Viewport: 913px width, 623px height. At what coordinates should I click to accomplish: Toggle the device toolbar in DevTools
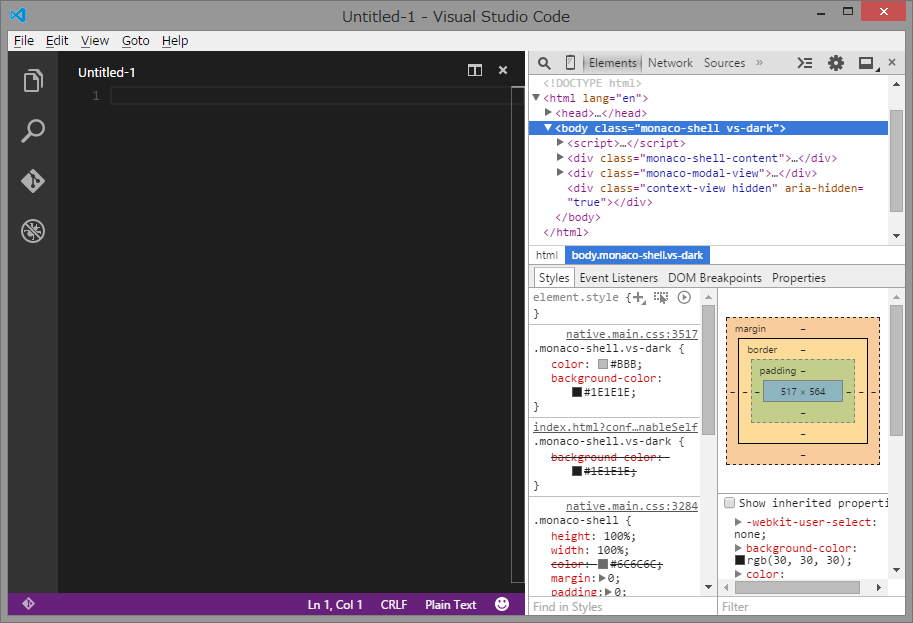[x=569, y=62]
